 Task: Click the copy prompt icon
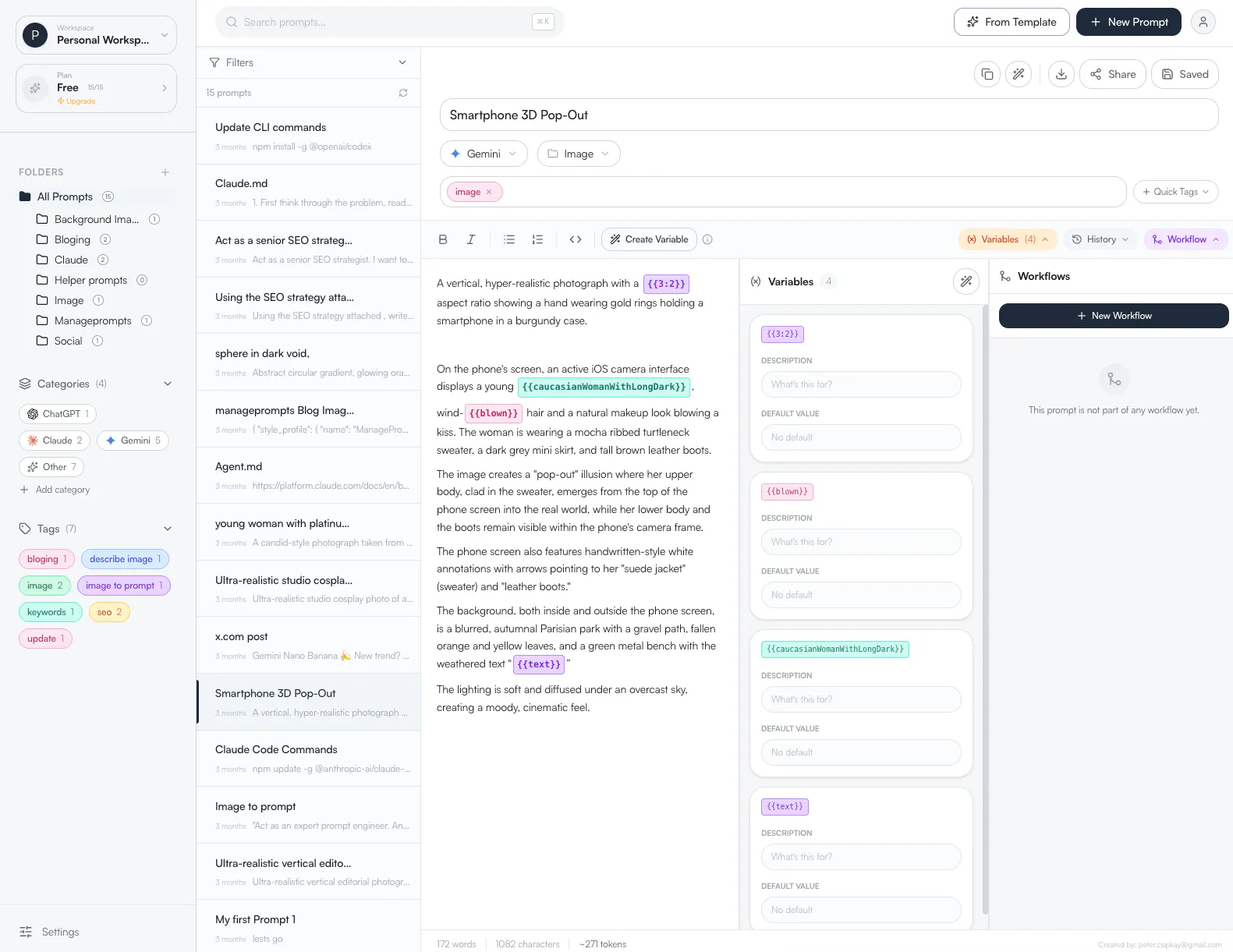987,74
